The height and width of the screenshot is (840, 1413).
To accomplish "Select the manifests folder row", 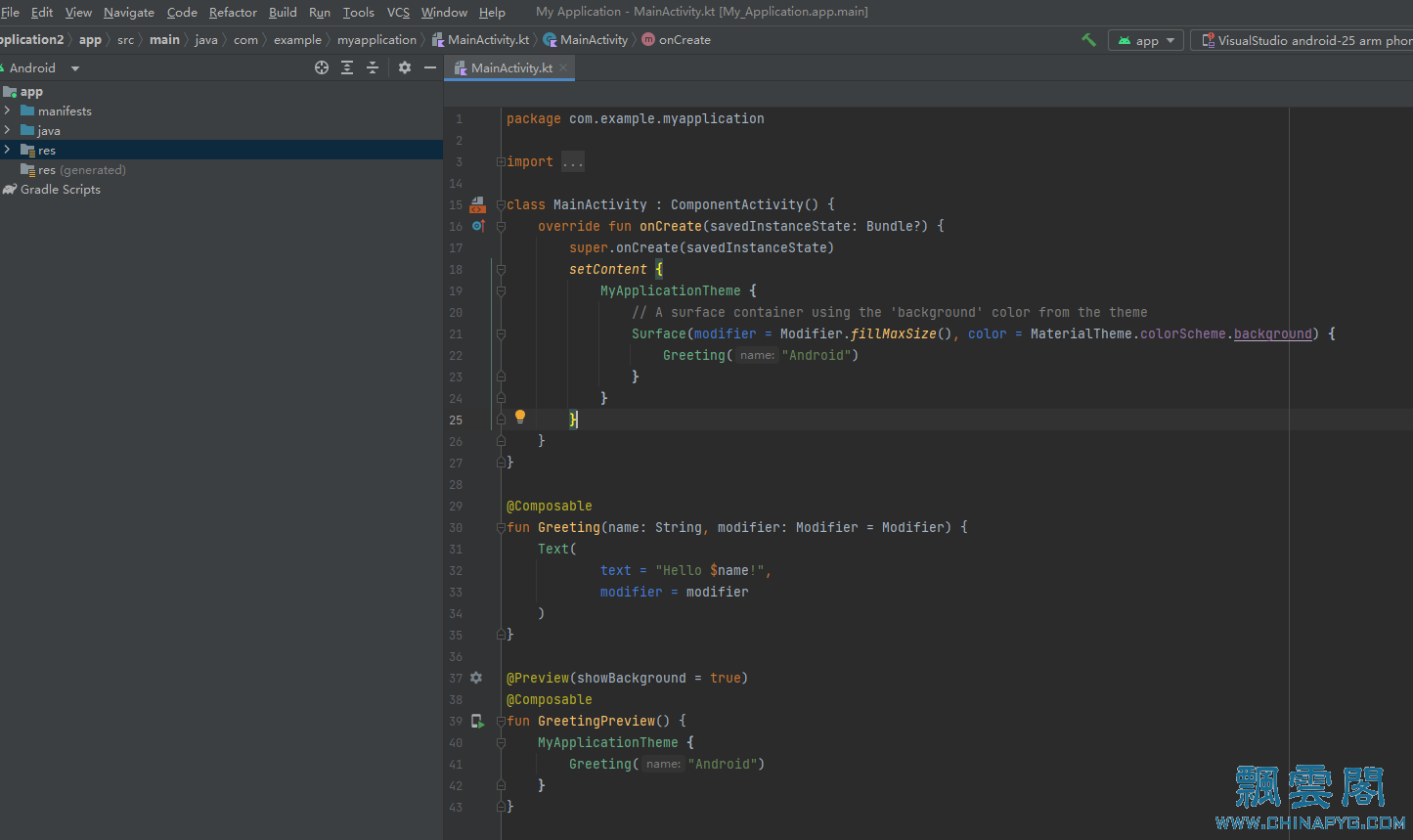I will tap(221, 111).
